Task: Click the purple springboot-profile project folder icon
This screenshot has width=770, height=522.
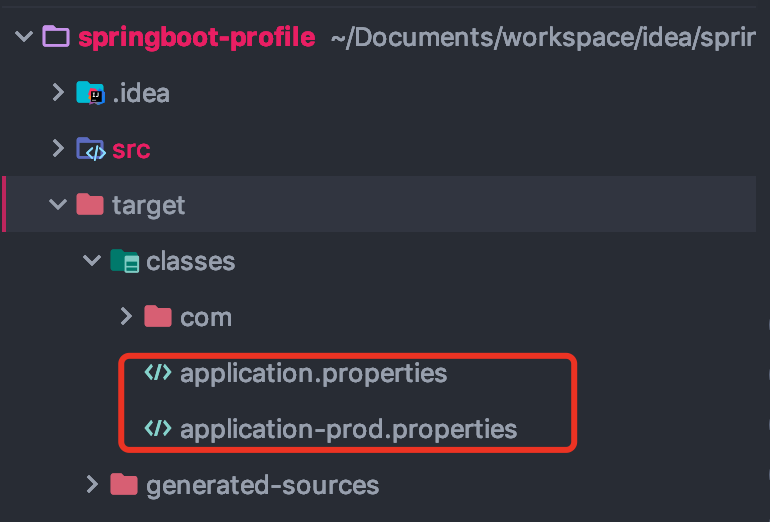Action: tap(56, 38)
